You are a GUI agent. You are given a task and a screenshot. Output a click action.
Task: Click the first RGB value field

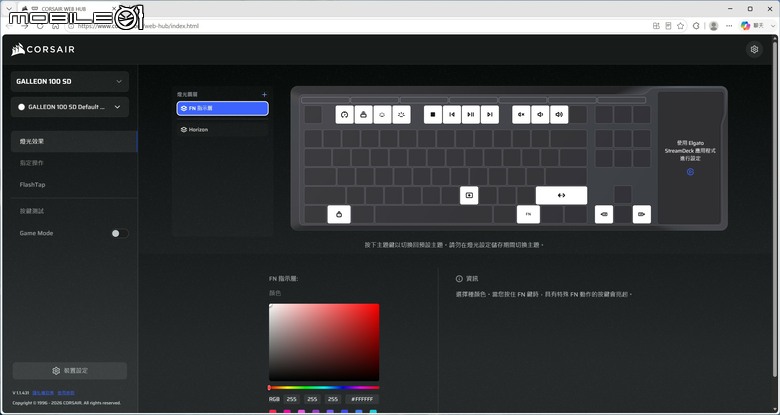(292, 399)
